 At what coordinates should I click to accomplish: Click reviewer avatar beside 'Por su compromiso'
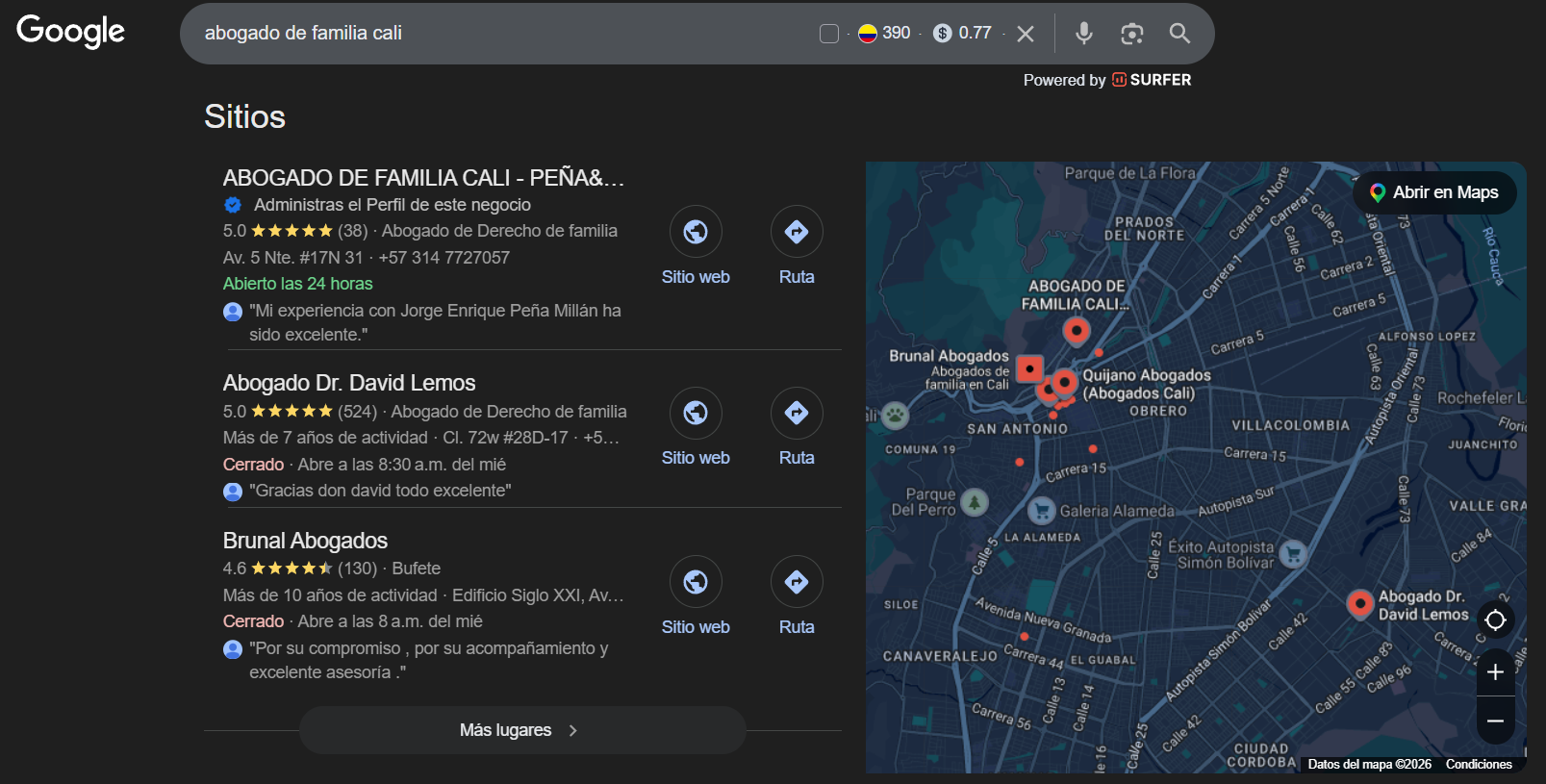[233, 649]
